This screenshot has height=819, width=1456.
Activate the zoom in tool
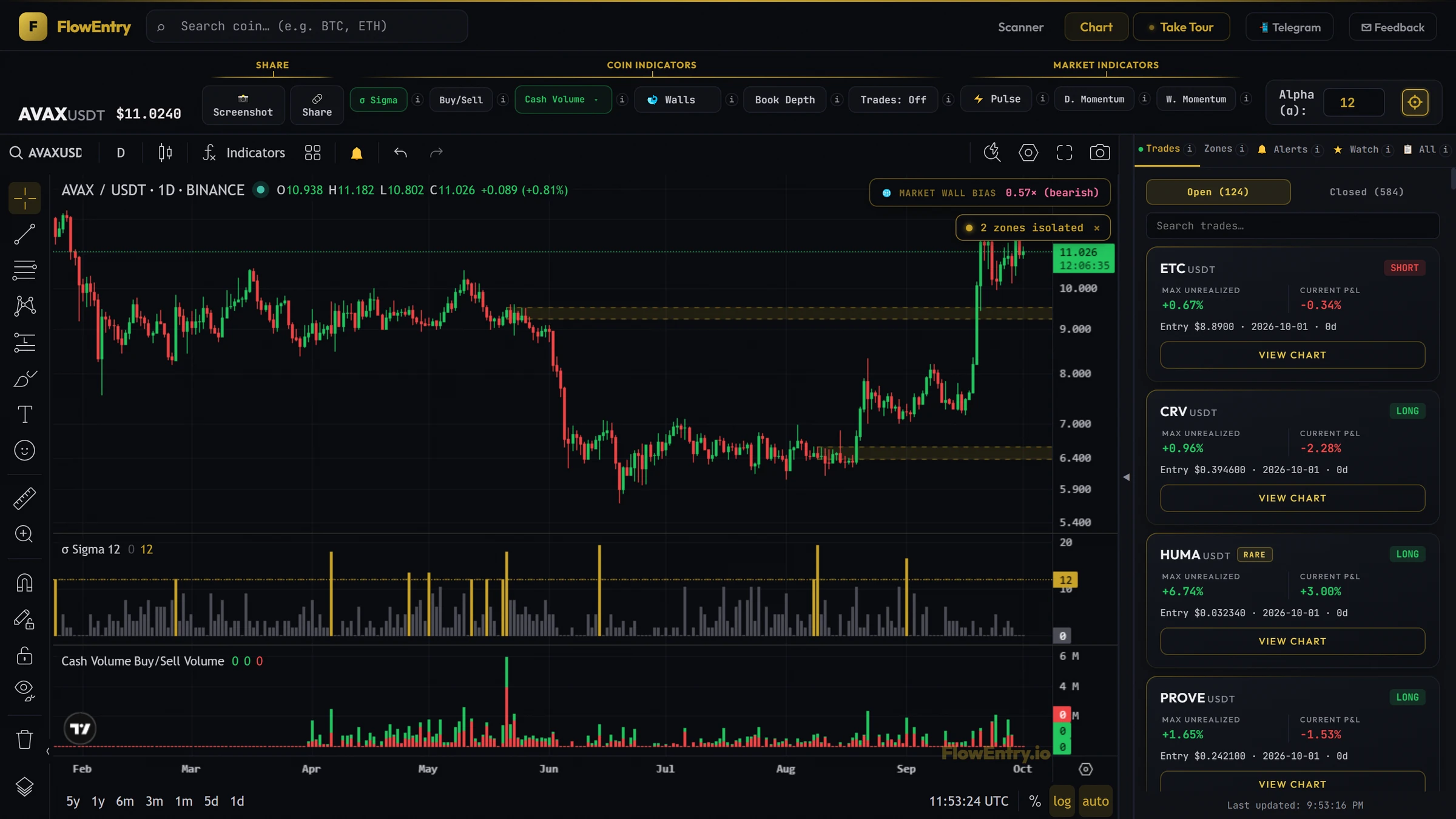[x=24, y=534]
